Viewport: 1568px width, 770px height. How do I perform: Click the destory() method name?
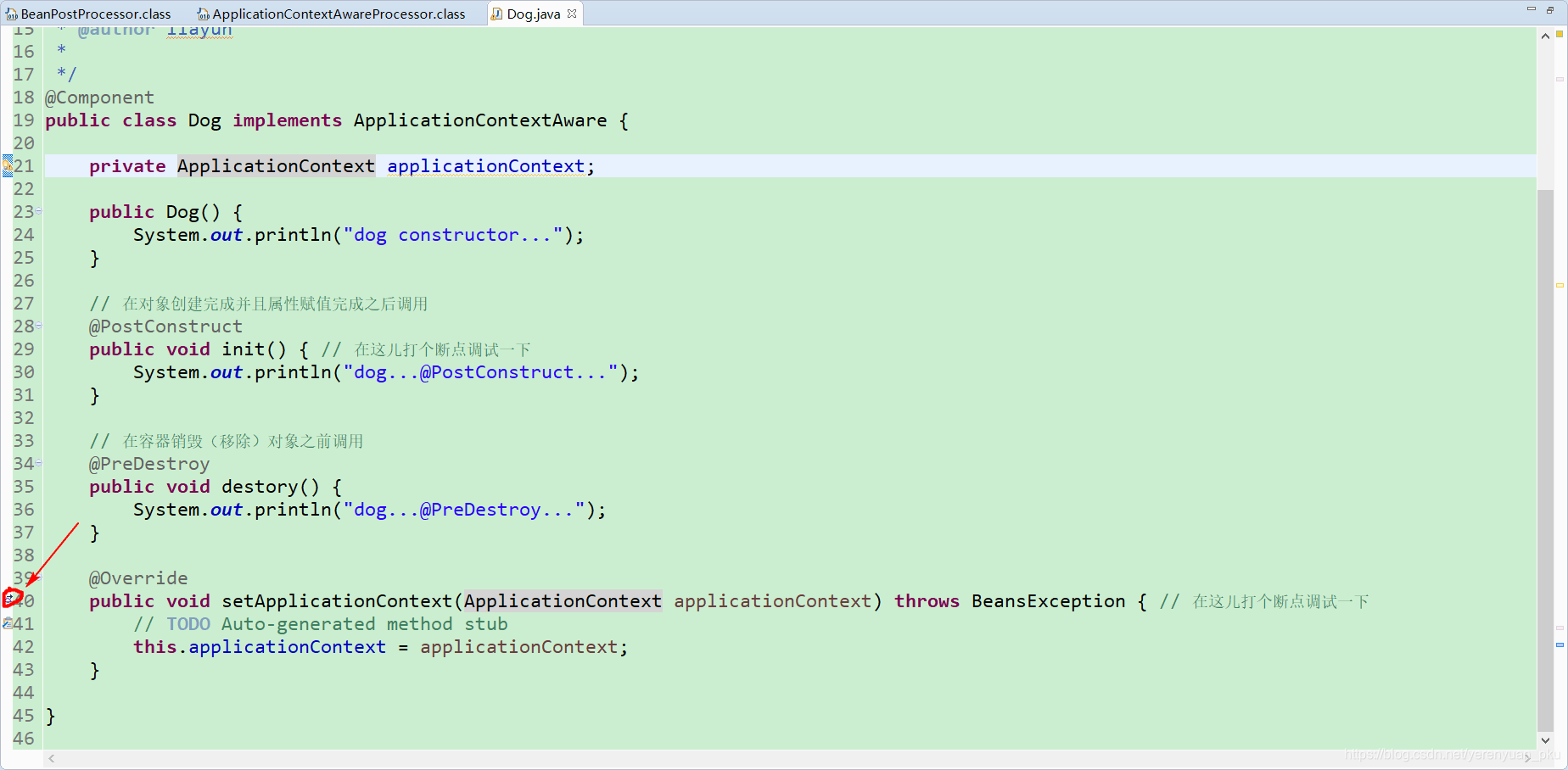click(x=260, y=487)
